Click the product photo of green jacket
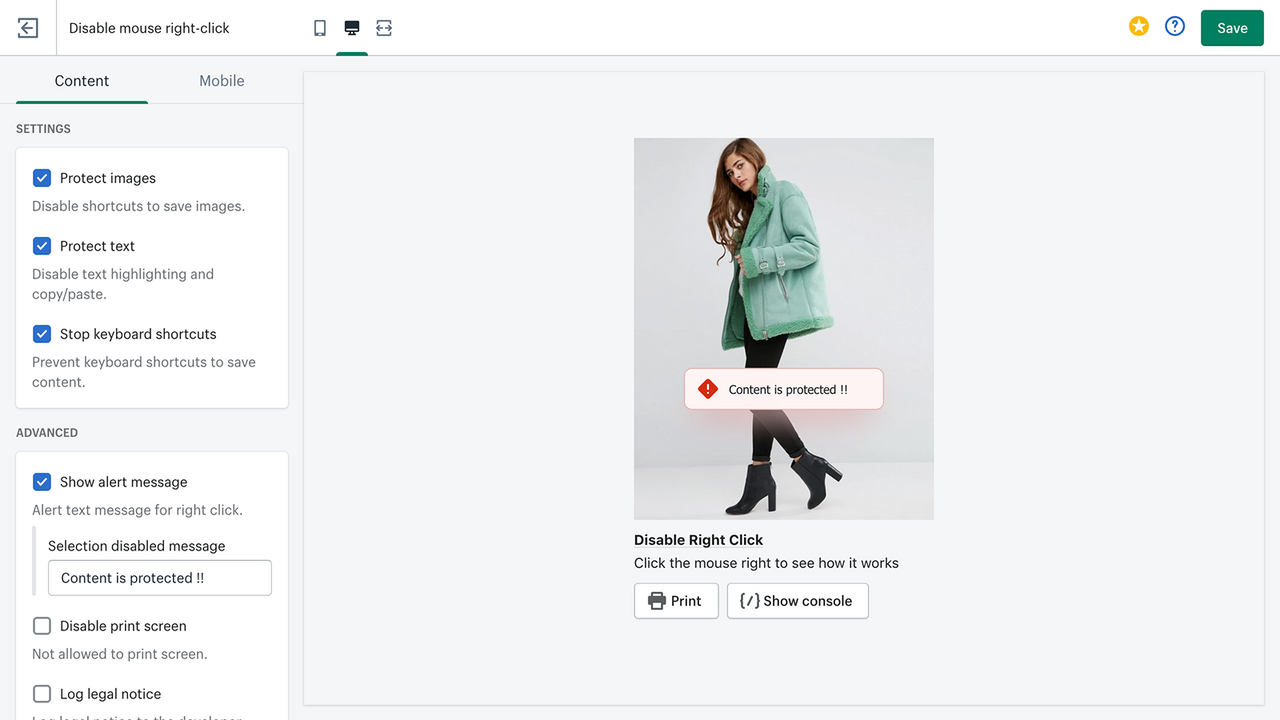The image size is (1280, 720). coord(784,329)
